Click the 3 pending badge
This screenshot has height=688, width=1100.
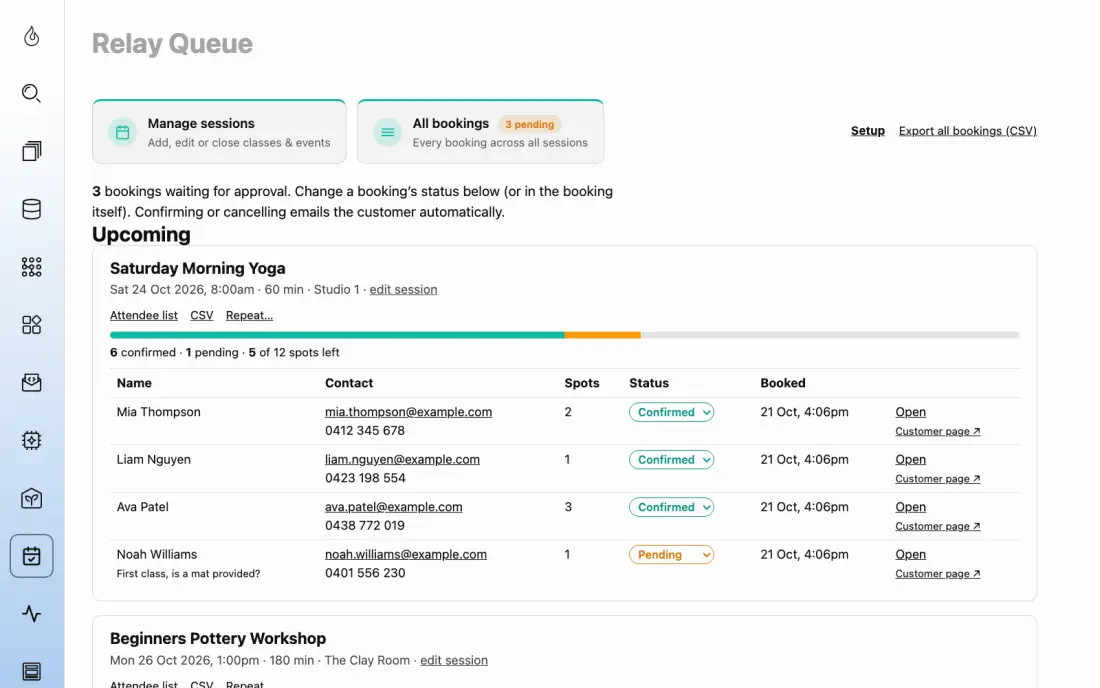[x=530, y=124]
